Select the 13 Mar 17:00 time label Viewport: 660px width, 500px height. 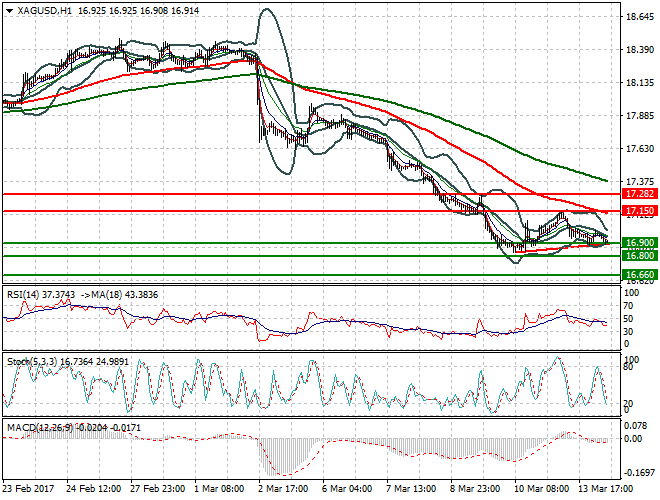point(605,489)
